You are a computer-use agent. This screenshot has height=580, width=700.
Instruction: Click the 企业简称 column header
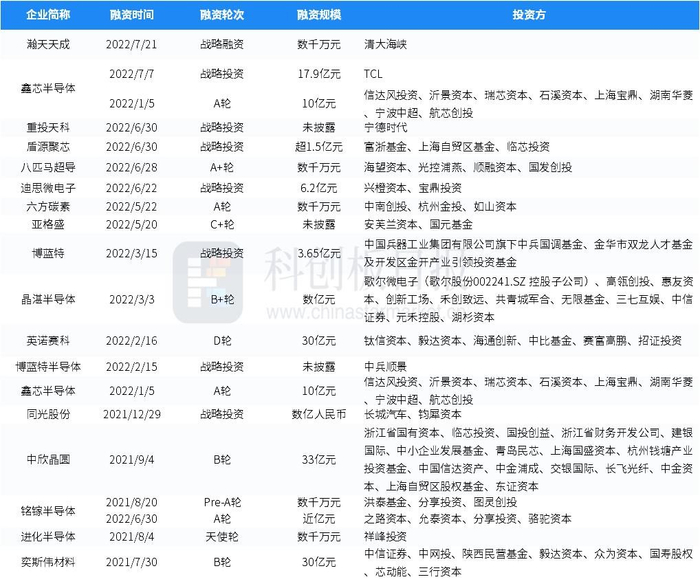(48, 15)
